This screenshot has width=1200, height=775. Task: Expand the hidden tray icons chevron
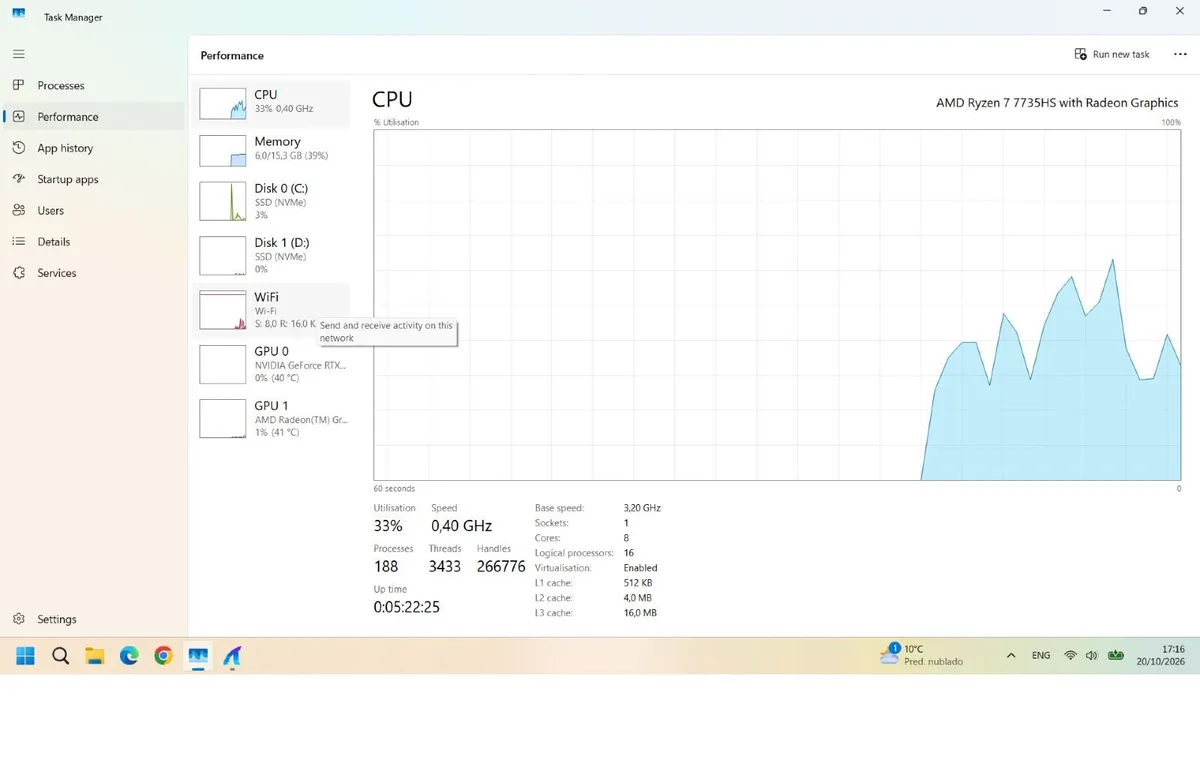(x=1011, y=656)
